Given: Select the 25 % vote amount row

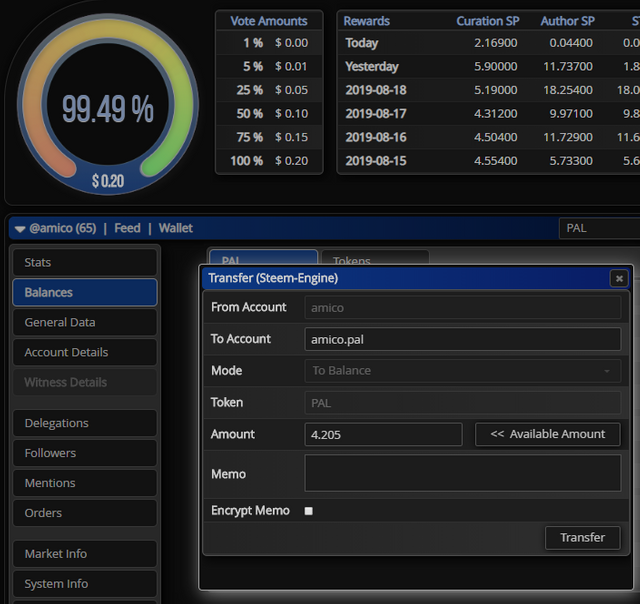Looking at the screenshot, I should (x=269, y=90).
